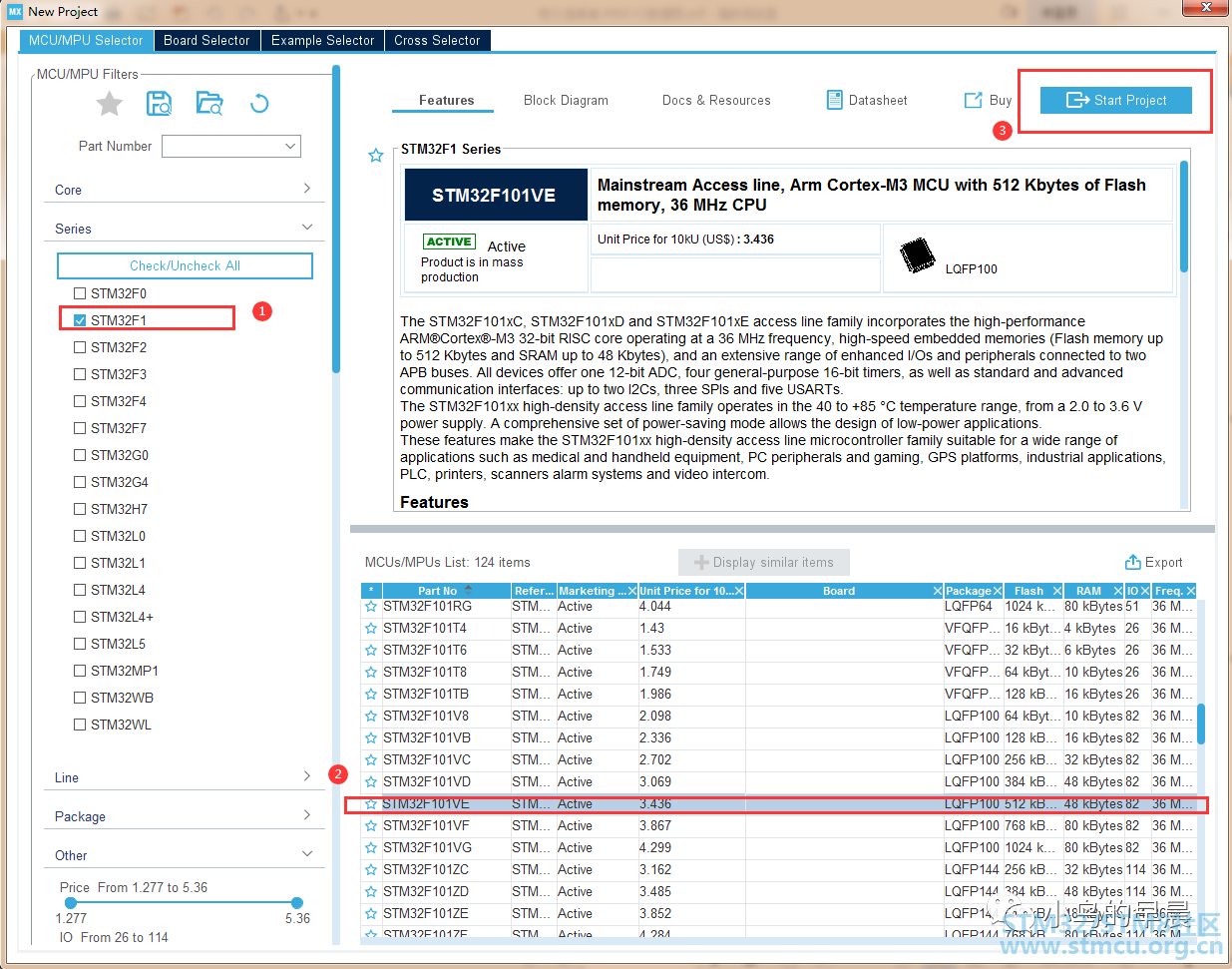
Task: Switch to Cross Selector tab
Action: pos(437,40)
